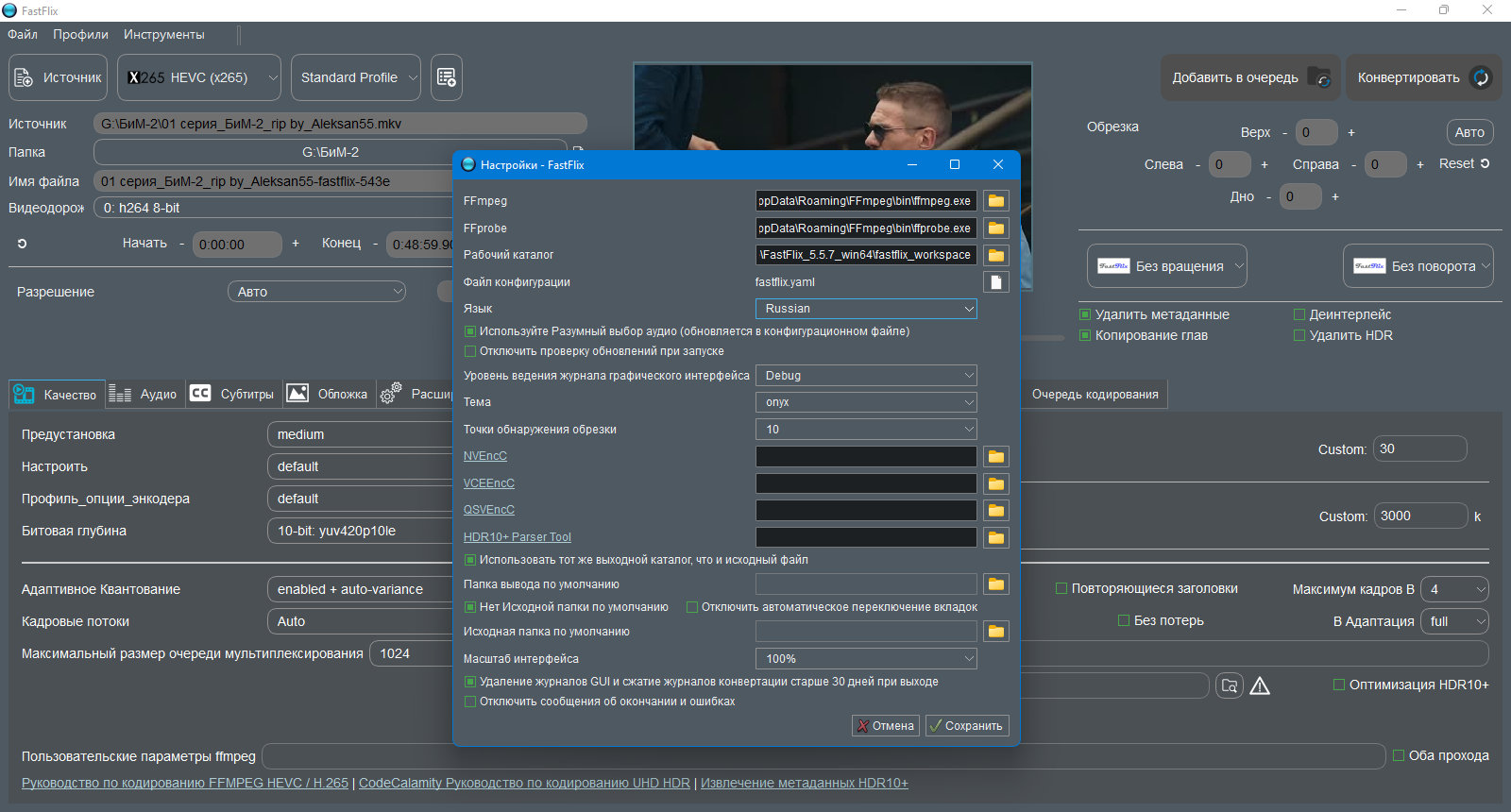Expand the Тема dropdown set to onyx
Image resolution: width=1511 pixels, height=812 pixels.
click(866, 402)
